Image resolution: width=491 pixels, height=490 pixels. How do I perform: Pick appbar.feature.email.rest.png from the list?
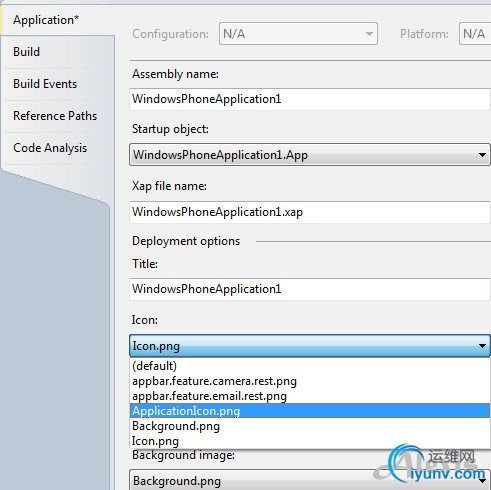pyautogui.click(x=310, y=396)
